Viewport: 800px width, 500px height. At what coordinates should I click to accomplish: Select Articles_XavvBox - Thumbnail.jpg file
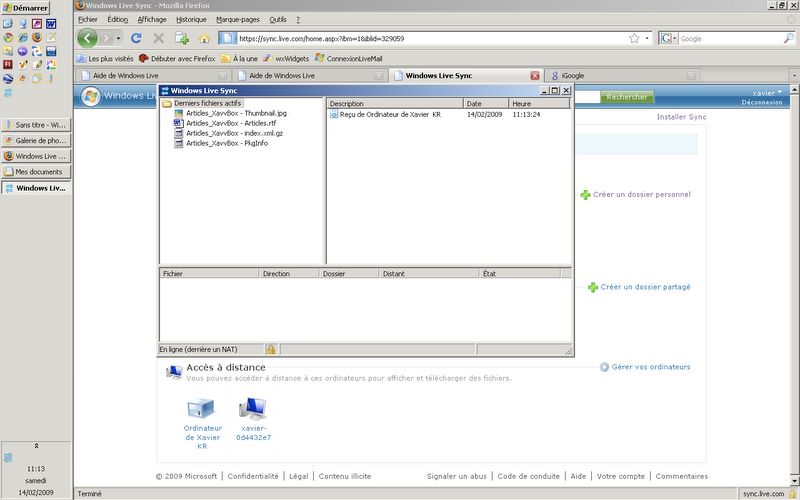coord(231,113)
